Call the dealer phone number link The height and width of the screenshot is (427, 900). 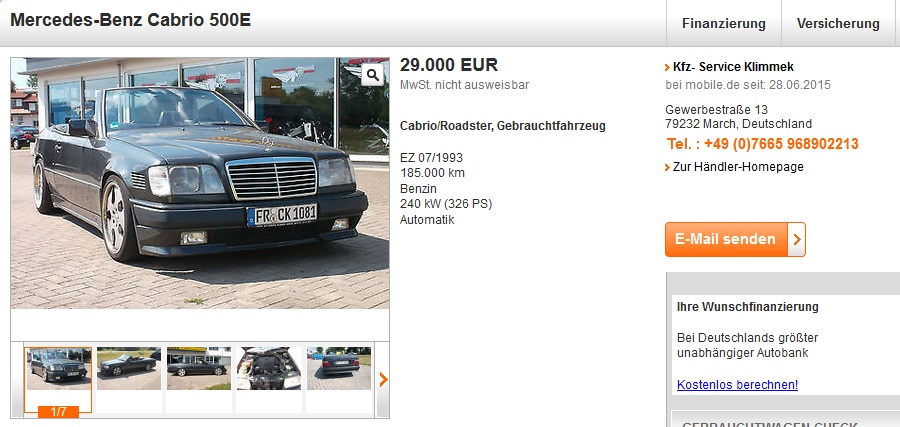tap(763, 143)
